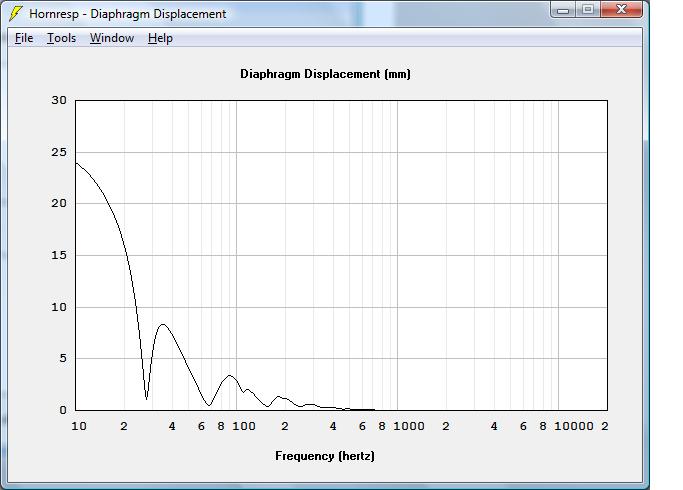Click the 15 label on vertical axis
This screenshot has height=490, width=683.
pyautogui.click(x=59, y=255)
